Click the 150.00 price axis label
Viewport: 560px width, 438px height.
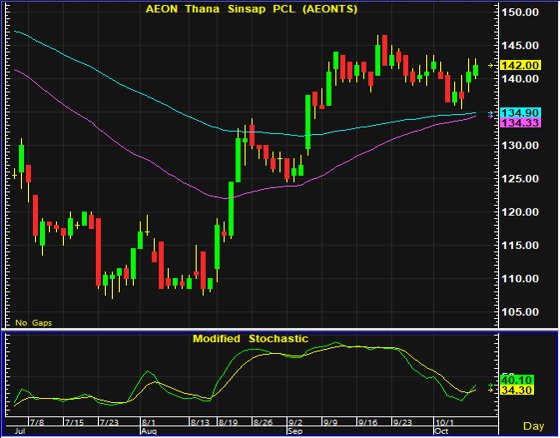[x=520, y=13]
